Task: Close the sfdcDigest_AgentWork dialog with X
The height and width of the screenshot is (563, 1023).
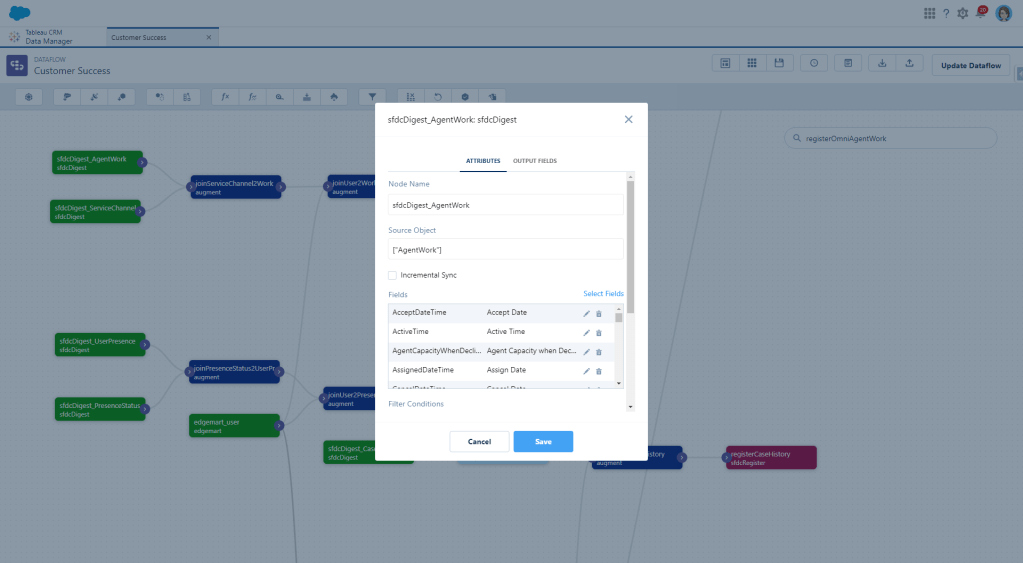Action: point(628,119)
